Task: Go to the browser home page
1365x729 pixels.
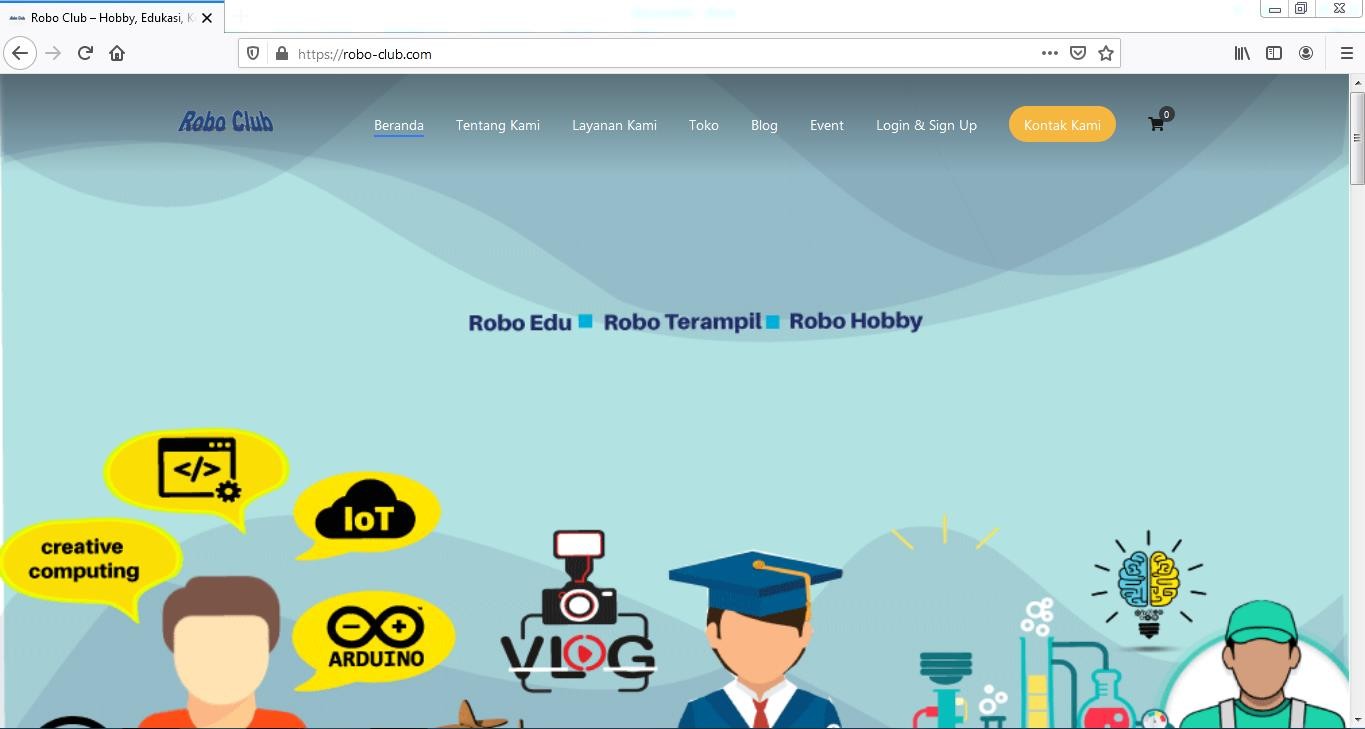Action: pos(117,54)
